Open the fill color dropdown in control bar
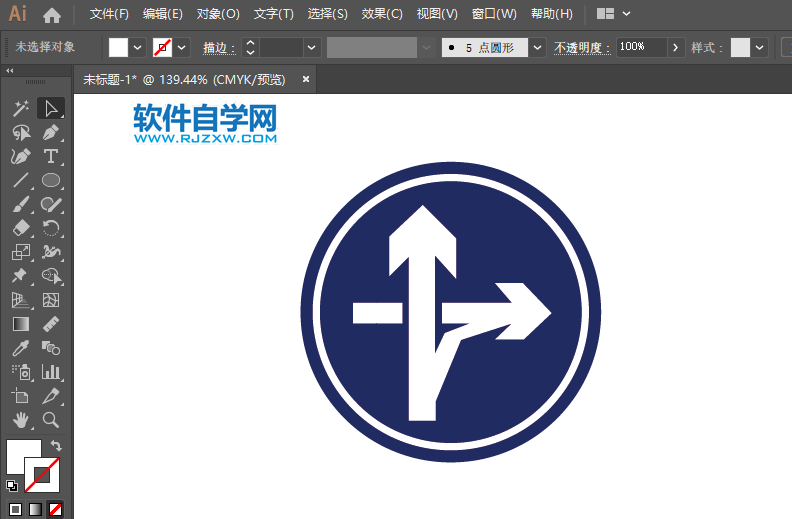This screenshot has height=519, width=792. (x=137, y=48)
